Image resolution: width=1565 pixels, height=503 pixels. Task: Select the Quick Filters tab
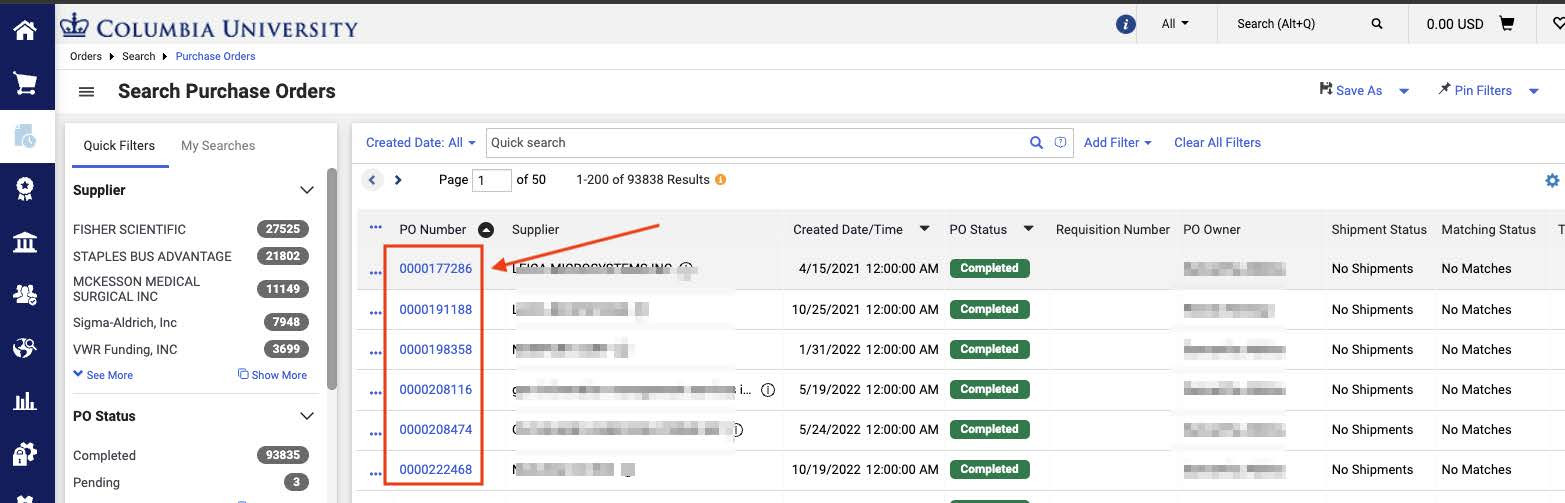[x=119, y=146]
